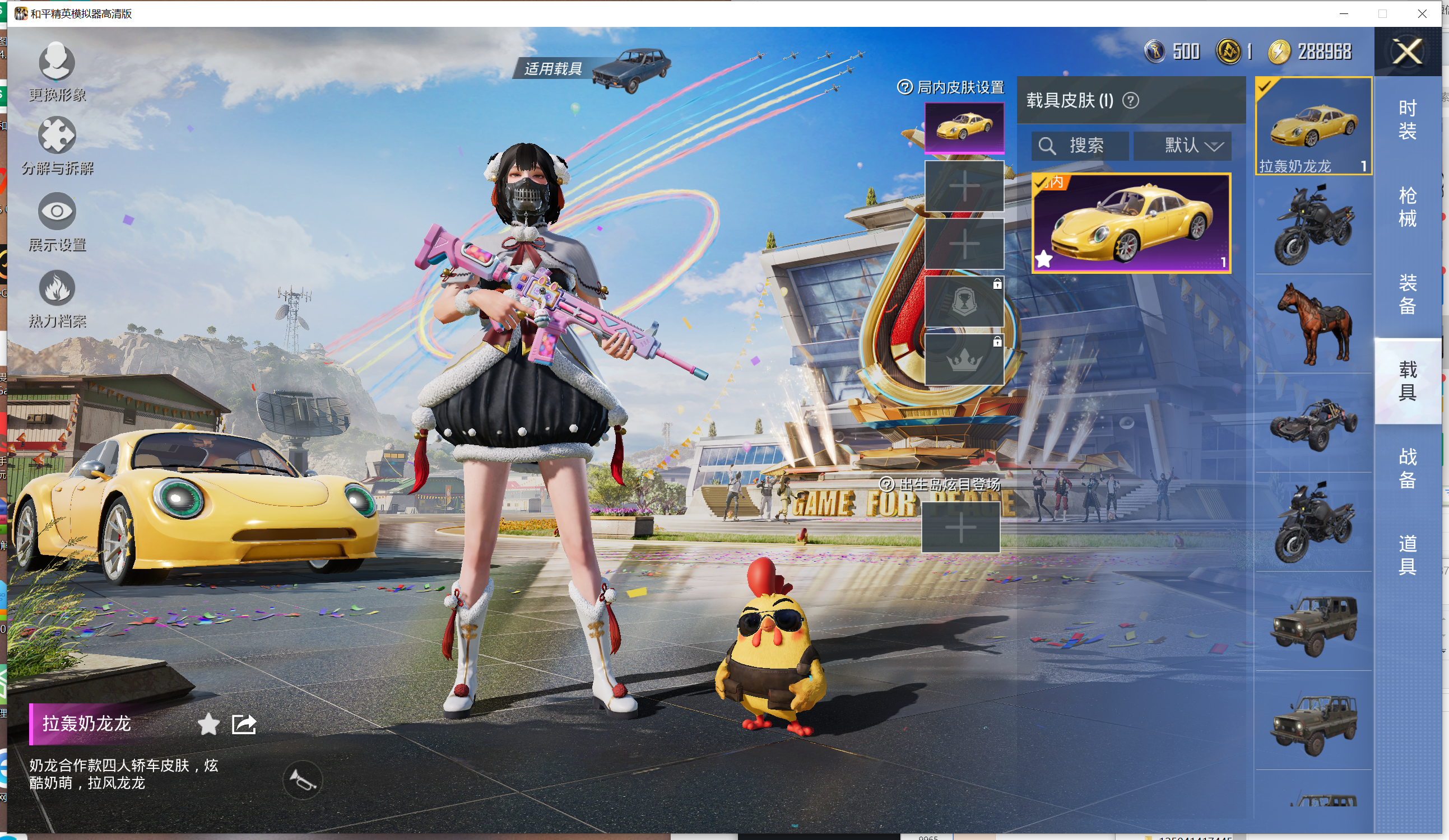Click the share icon beside 拉轰奶龙龙
The height and width of the screenshot is (840, 1449).
pyautogui.click(x=244, y=724)
